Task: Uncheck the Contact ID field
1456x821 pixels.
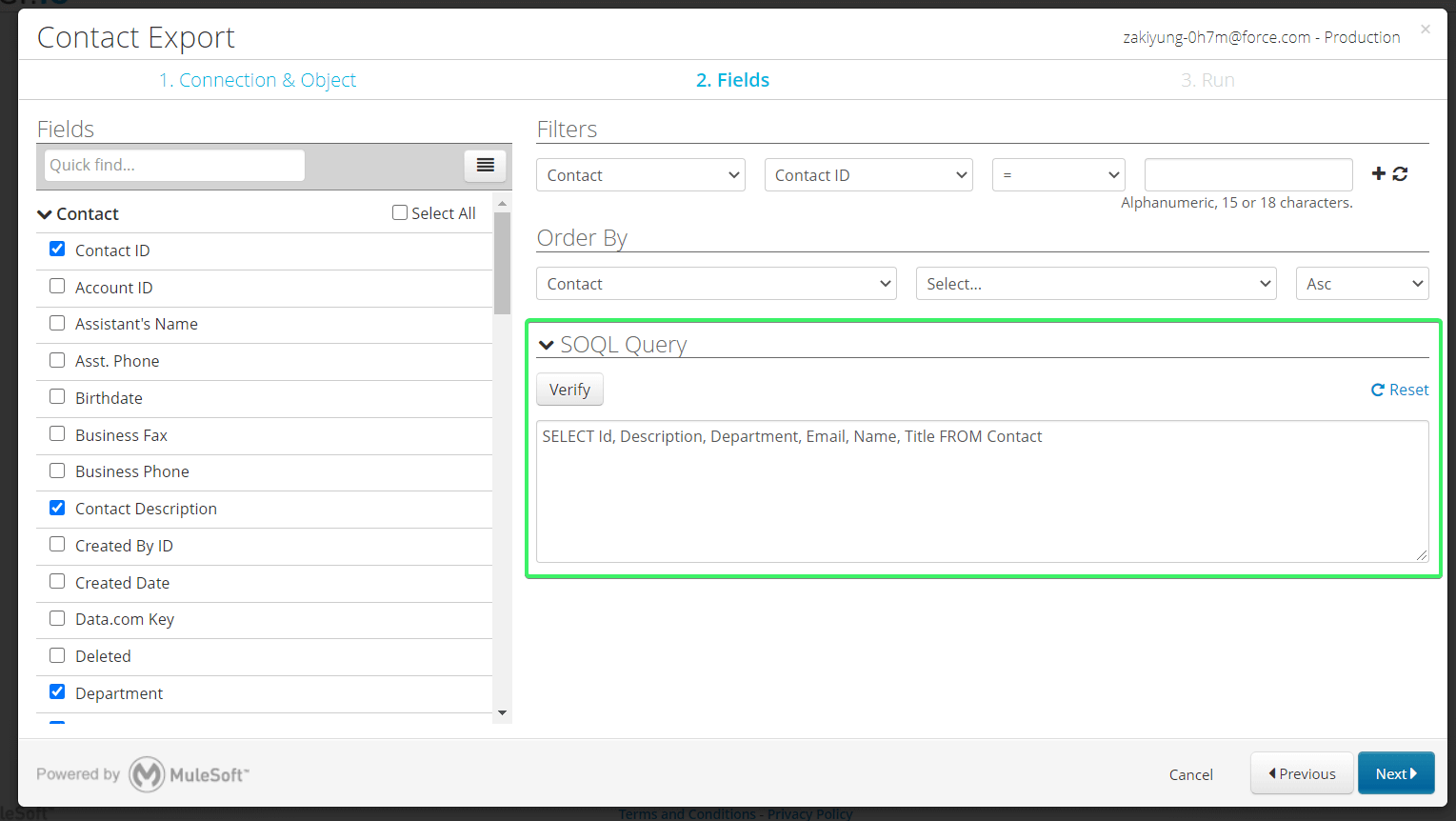Action: [x=57, y=249]
